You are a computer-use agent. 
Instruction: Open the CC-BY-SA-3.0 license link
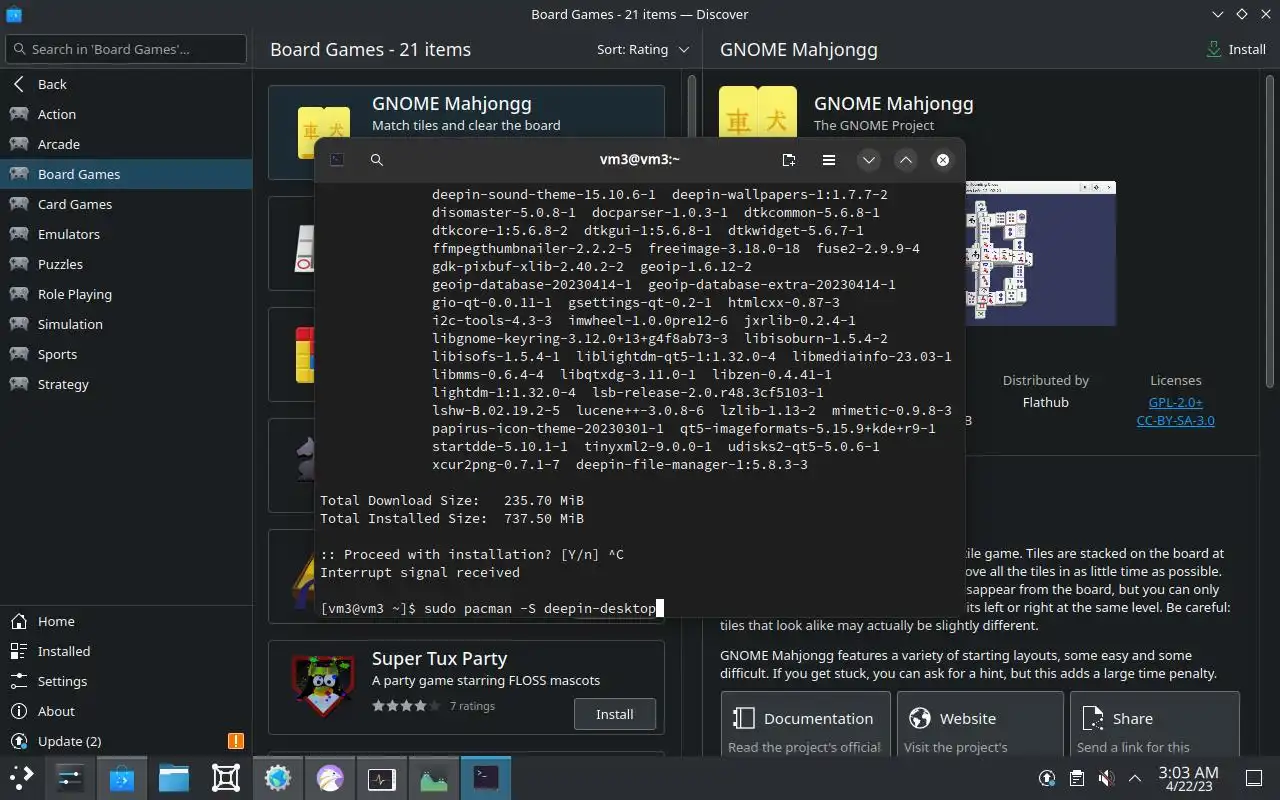point(1176,420)
